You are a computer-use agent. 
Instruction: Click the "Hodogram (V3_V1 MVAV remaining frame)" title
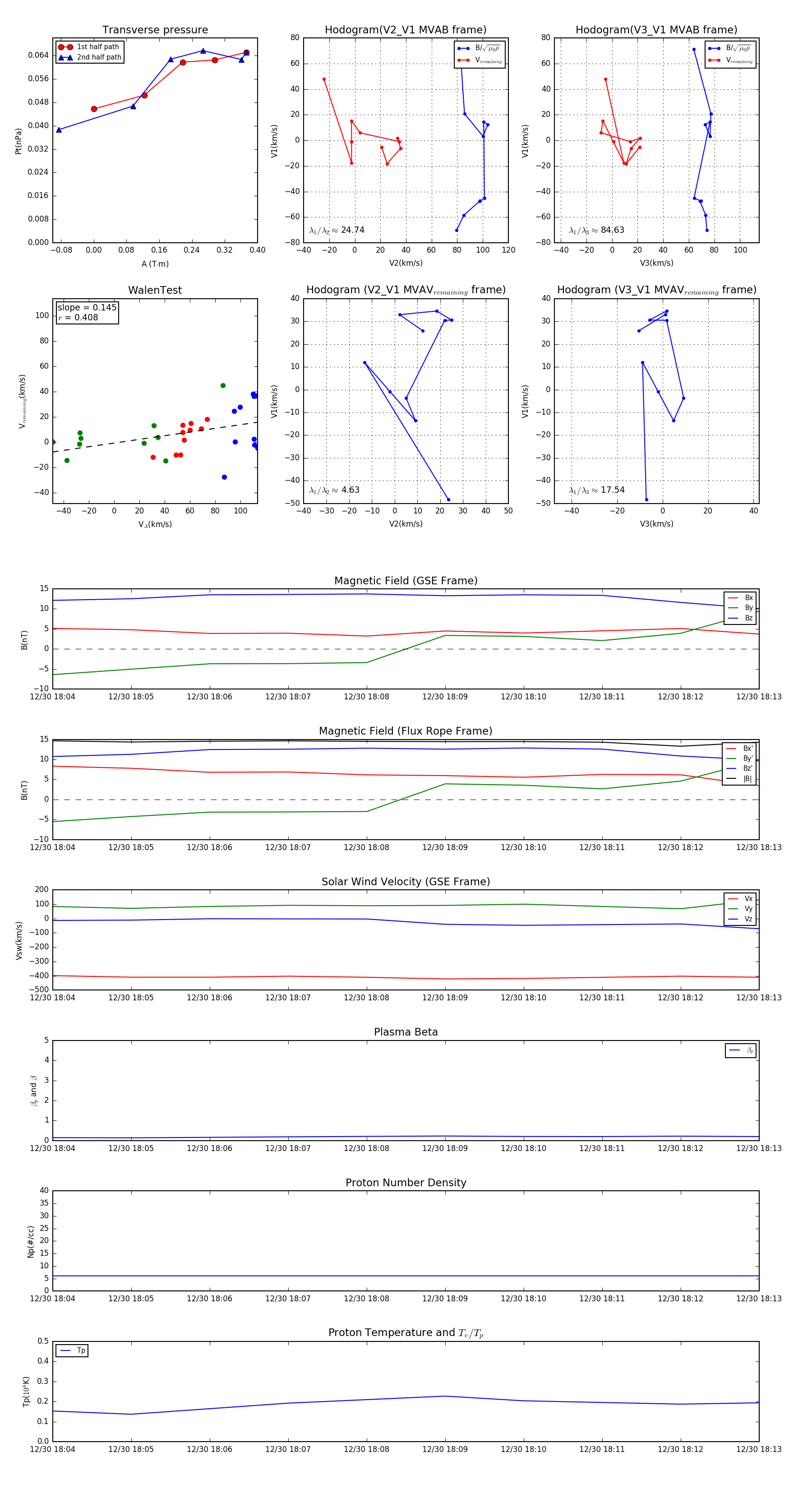(x=656, y=290)
